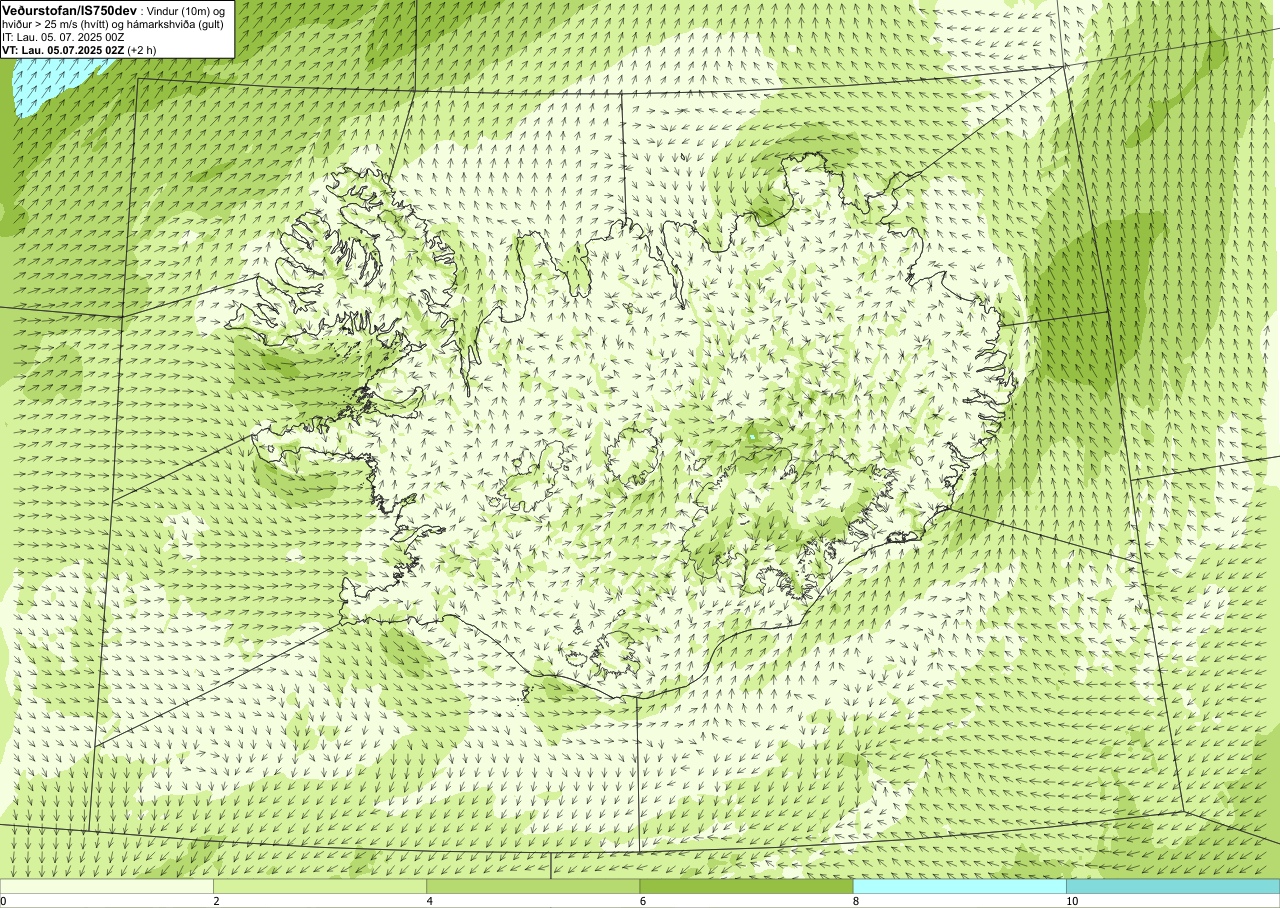Click the "IT: Lau. 05. 07. 2025 00Z" line

[x=64, y=37]
